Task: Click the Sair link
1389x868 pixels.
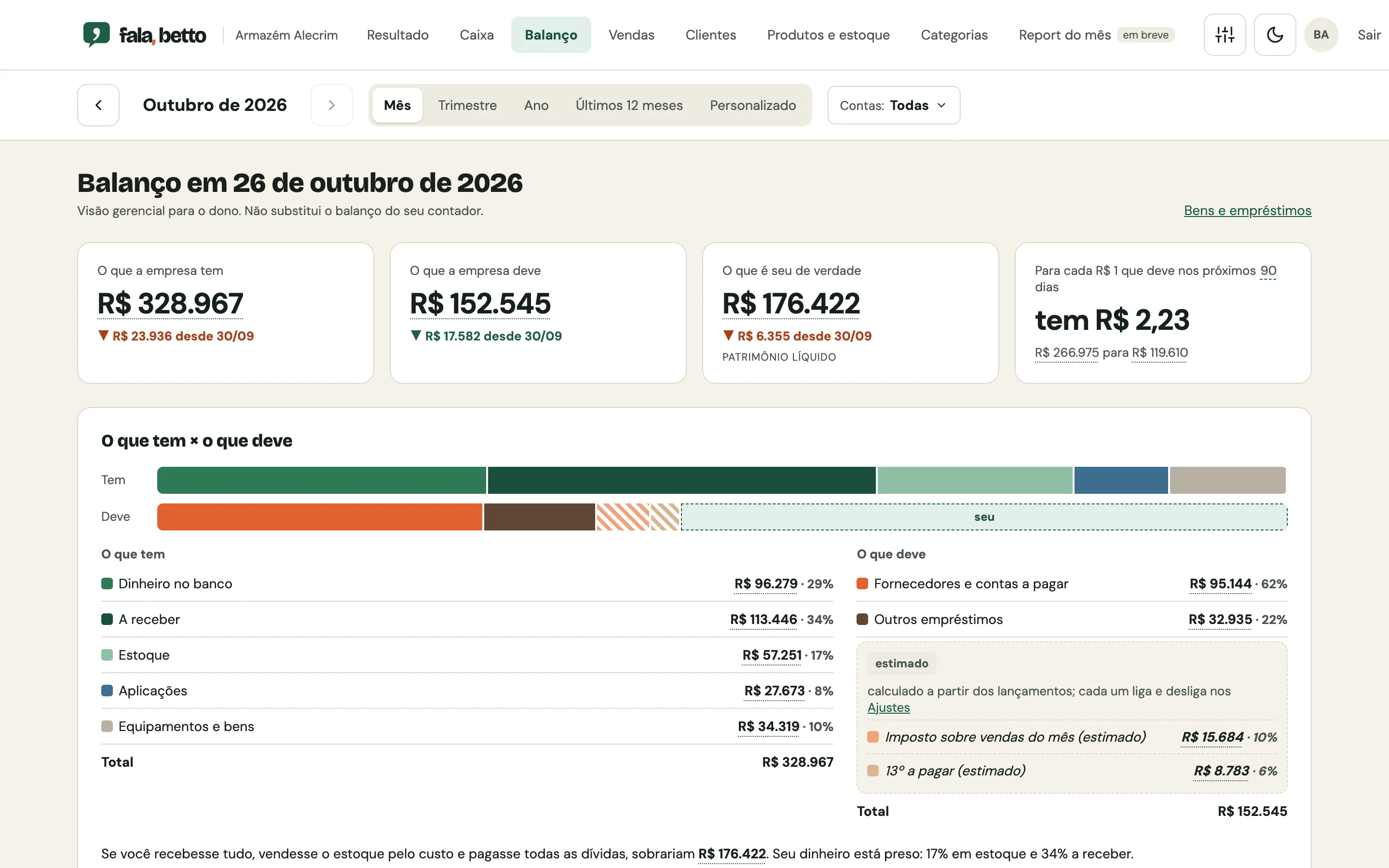Action: click(1368, 35)
